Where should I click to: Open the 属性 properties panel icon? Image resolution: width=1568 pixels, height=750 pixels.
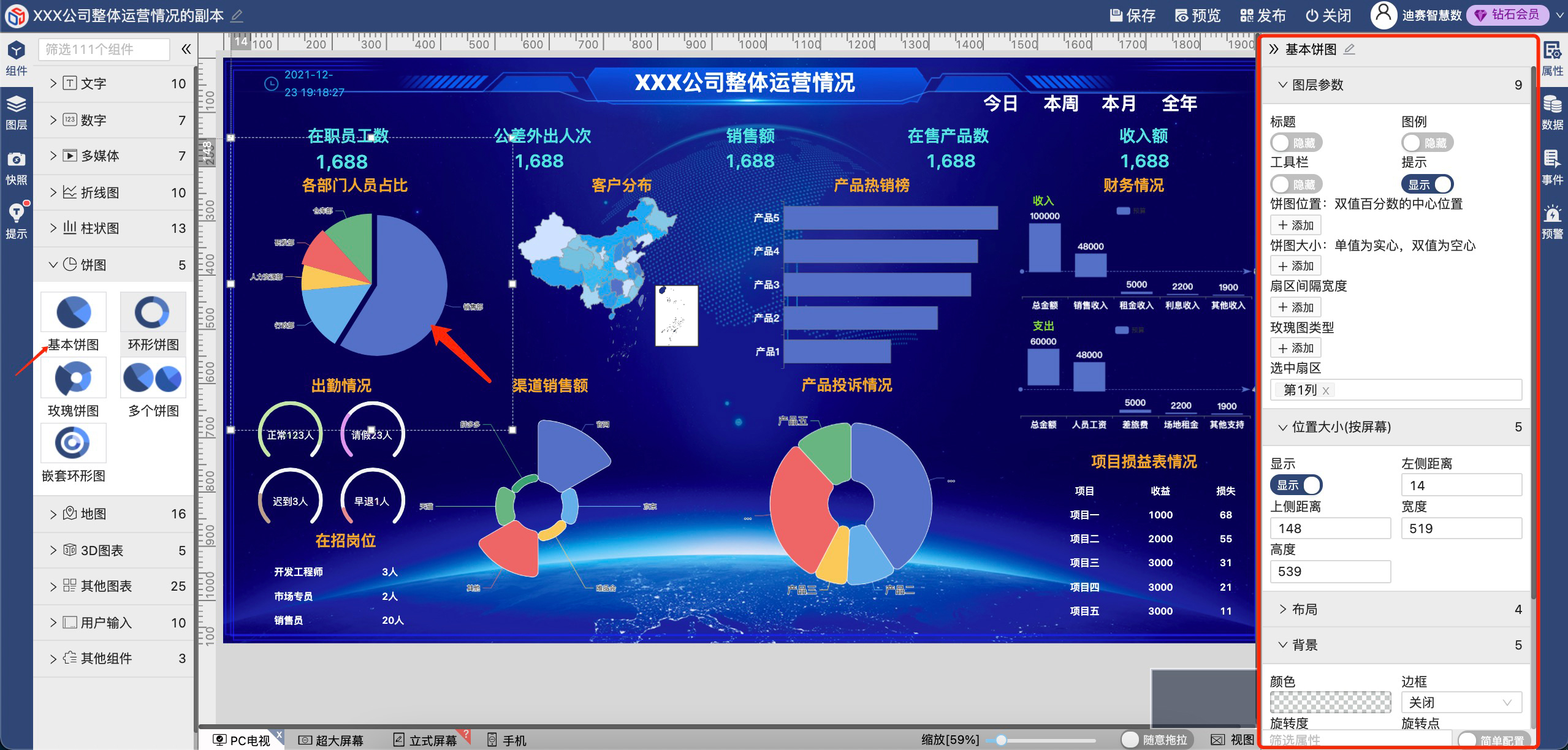pos(1552,59)
